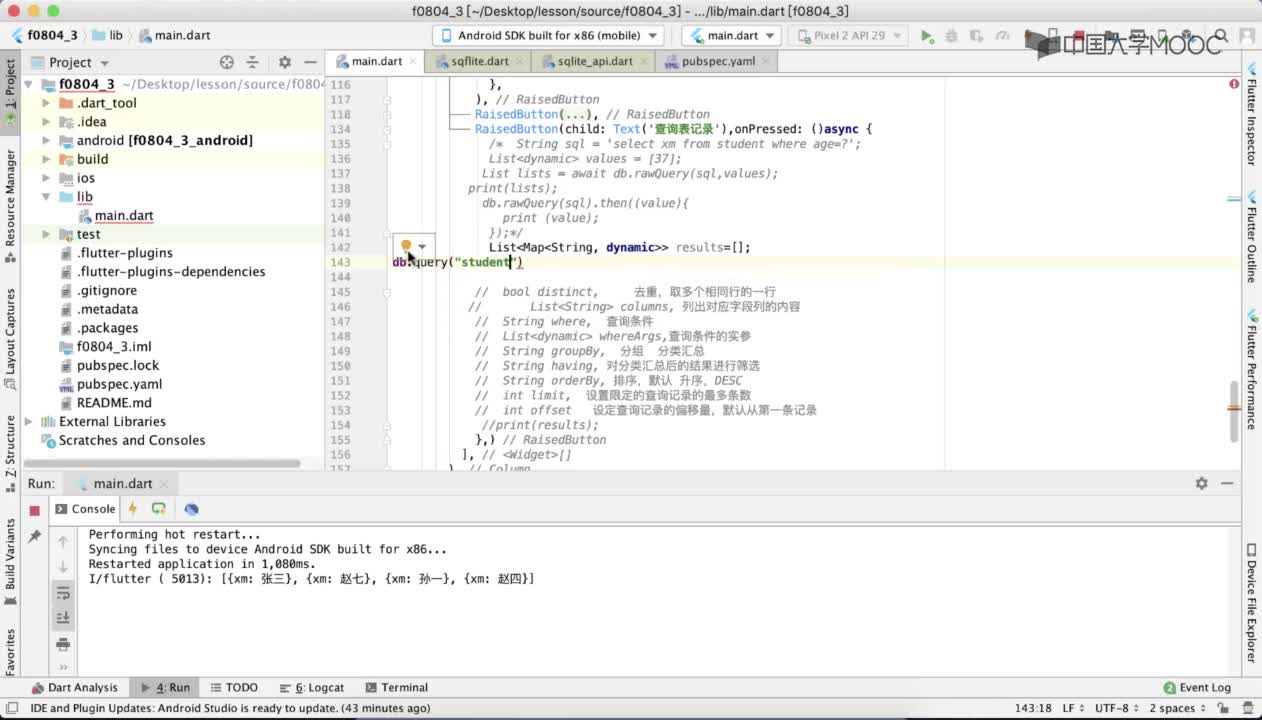
Task: Select pubspec.yaml in the Project tree
Action: click(x=119, y=385)
